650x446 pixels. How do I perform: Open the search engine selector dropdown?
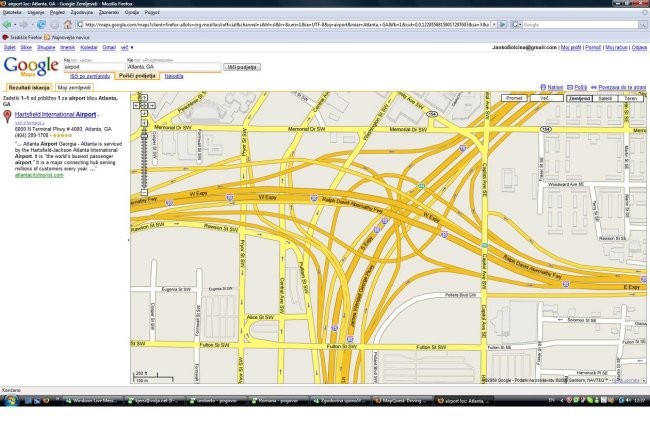[x=516, y=25]
